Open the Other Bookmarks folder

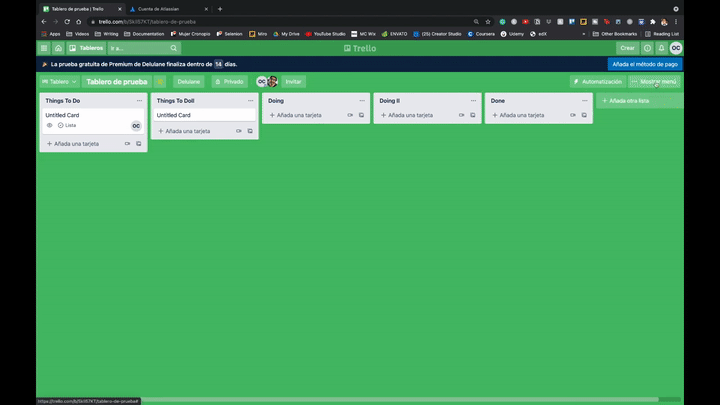[x=614, y=34]
